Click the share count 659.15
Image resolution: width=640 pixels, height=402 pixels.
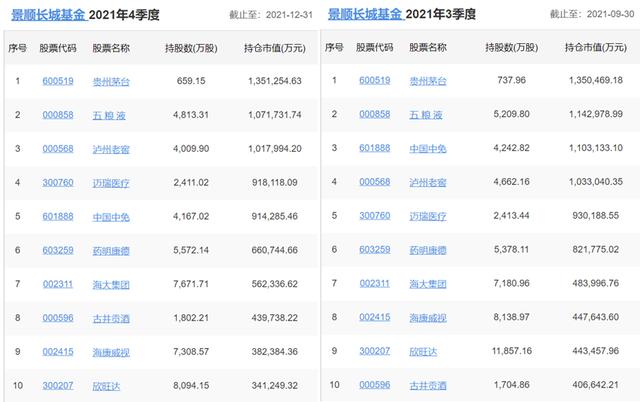pos(191,81)
